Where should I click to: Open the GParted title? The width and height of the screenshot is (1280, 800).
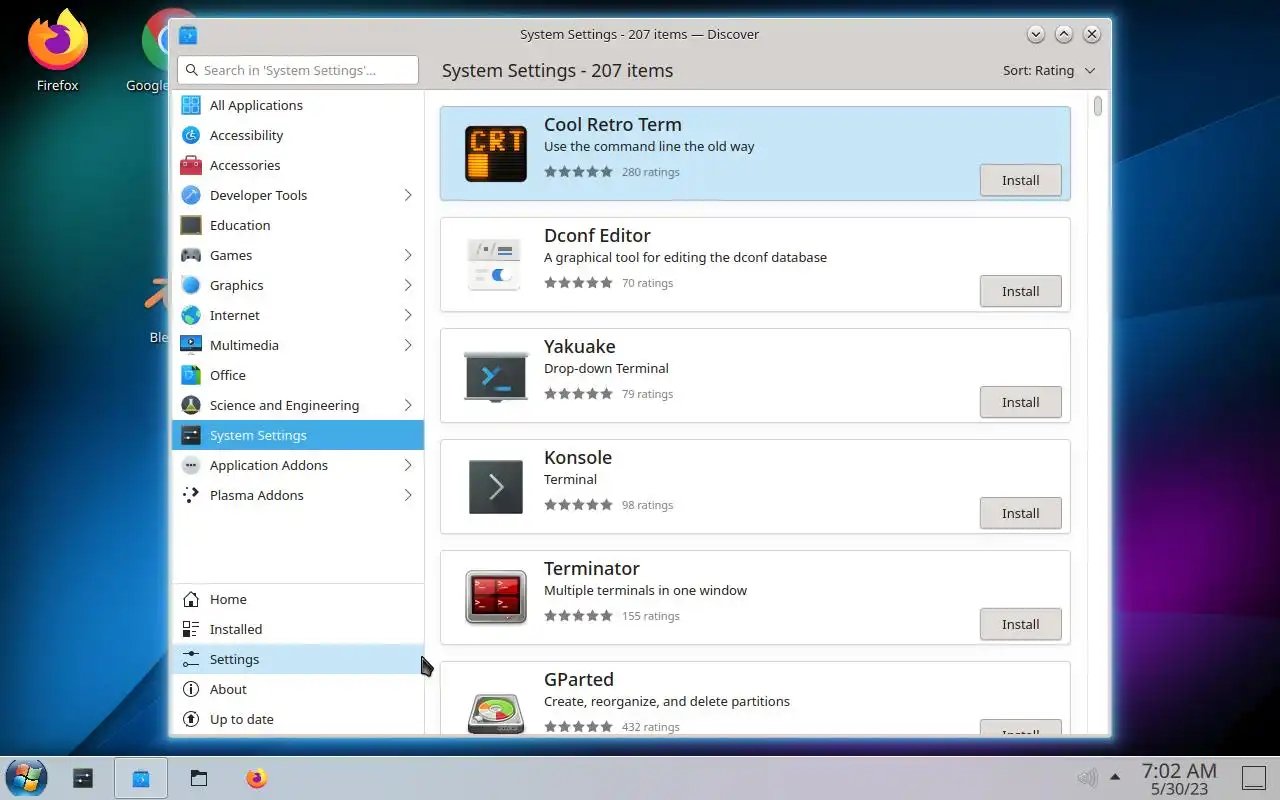tap(579, 679)
